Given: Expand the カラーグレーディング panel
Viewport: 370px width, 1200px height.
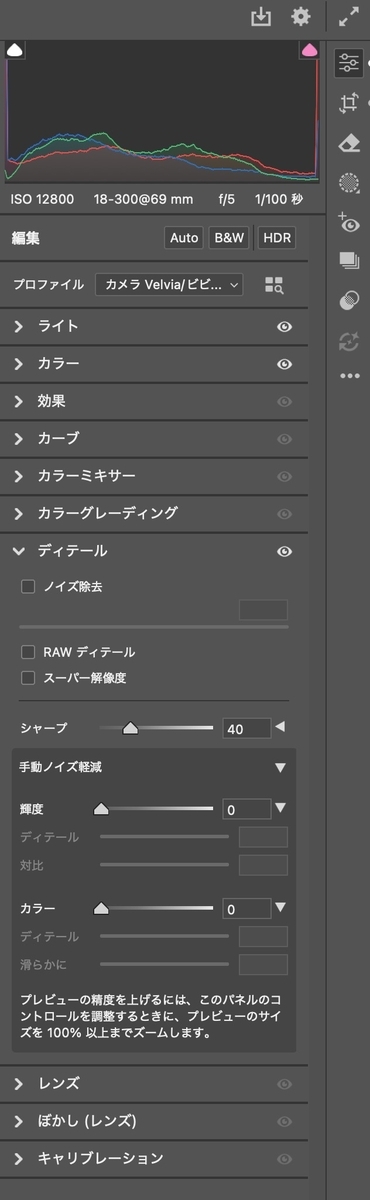Looking at the screenshot, I should (19, 514).
